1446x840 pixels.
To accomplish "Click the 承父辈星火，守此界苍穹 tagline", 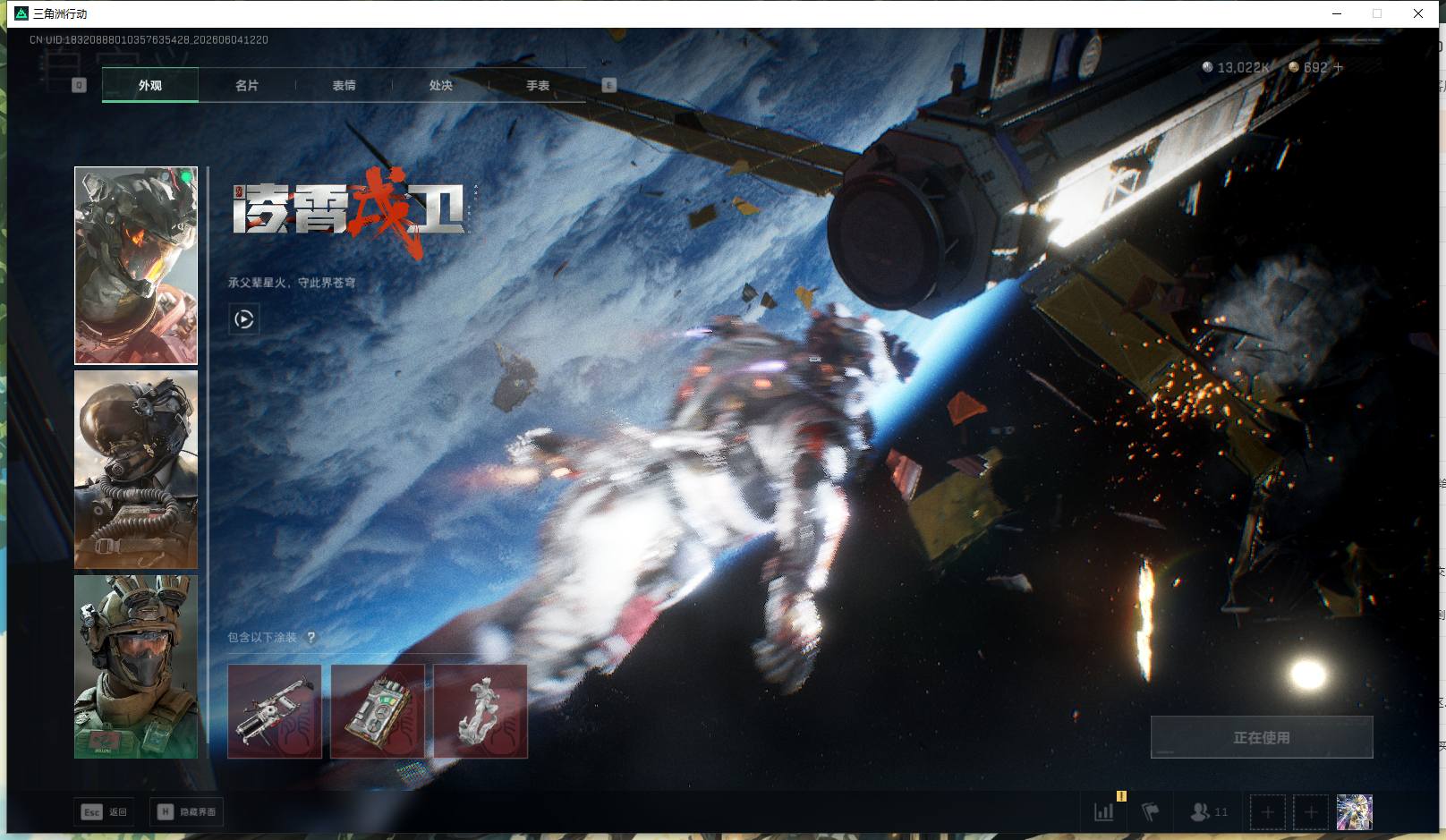I will (x=292, y=283).
